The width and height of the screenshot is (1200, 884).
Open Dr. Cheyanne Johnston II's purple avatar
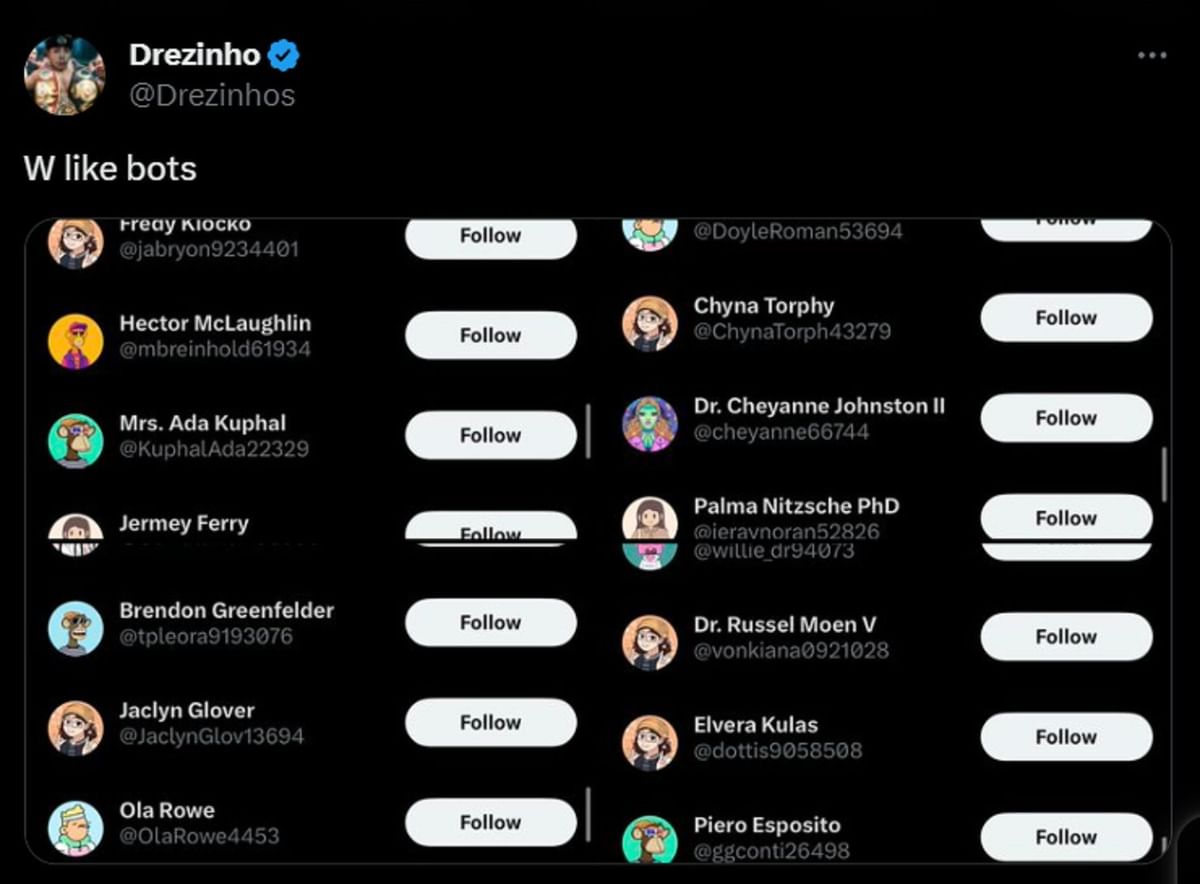[x=648, y=418]
